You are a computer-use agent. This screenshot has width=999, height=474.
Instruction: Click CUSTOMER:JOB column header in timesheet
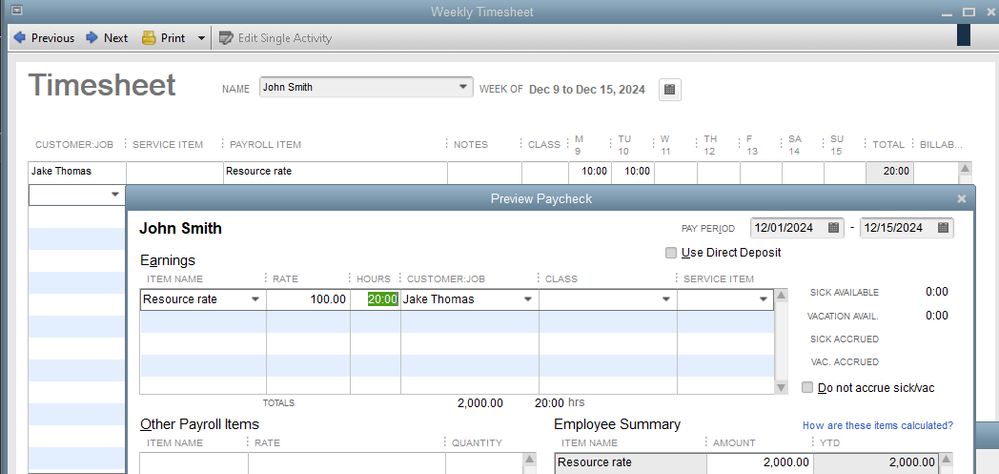coord(74,145)
